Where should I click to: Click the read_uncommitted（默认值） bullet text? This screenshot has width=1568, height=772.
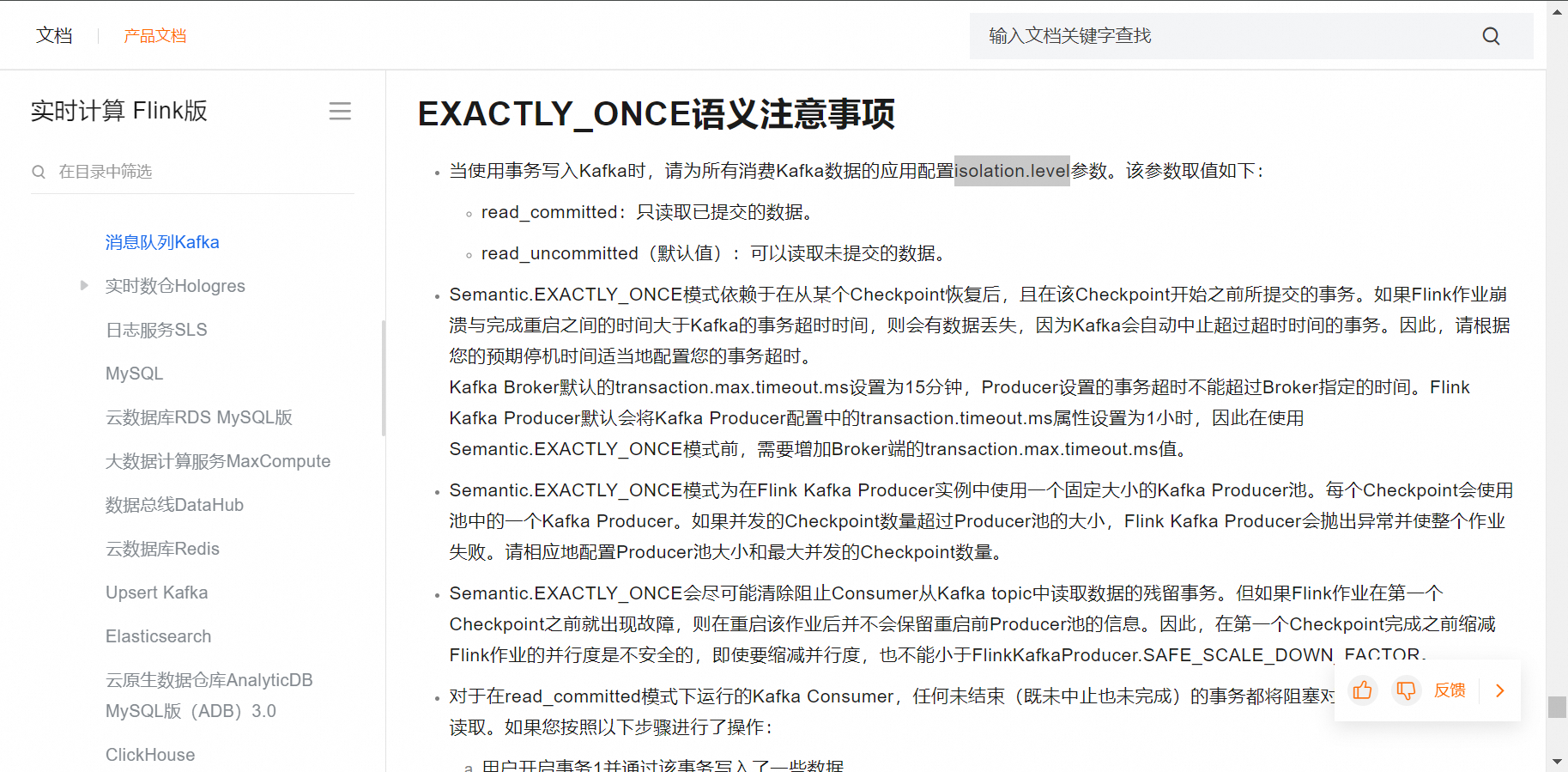click(x=713, y=253)
